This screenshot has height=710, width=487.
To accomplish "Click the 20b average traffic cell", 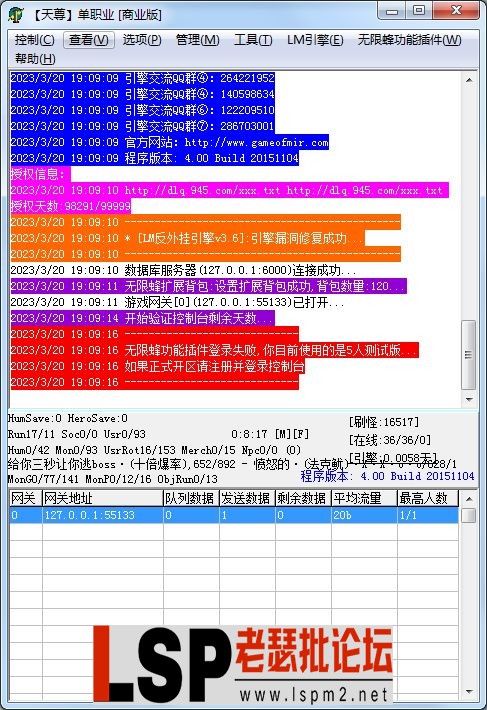I will [364, 515].
